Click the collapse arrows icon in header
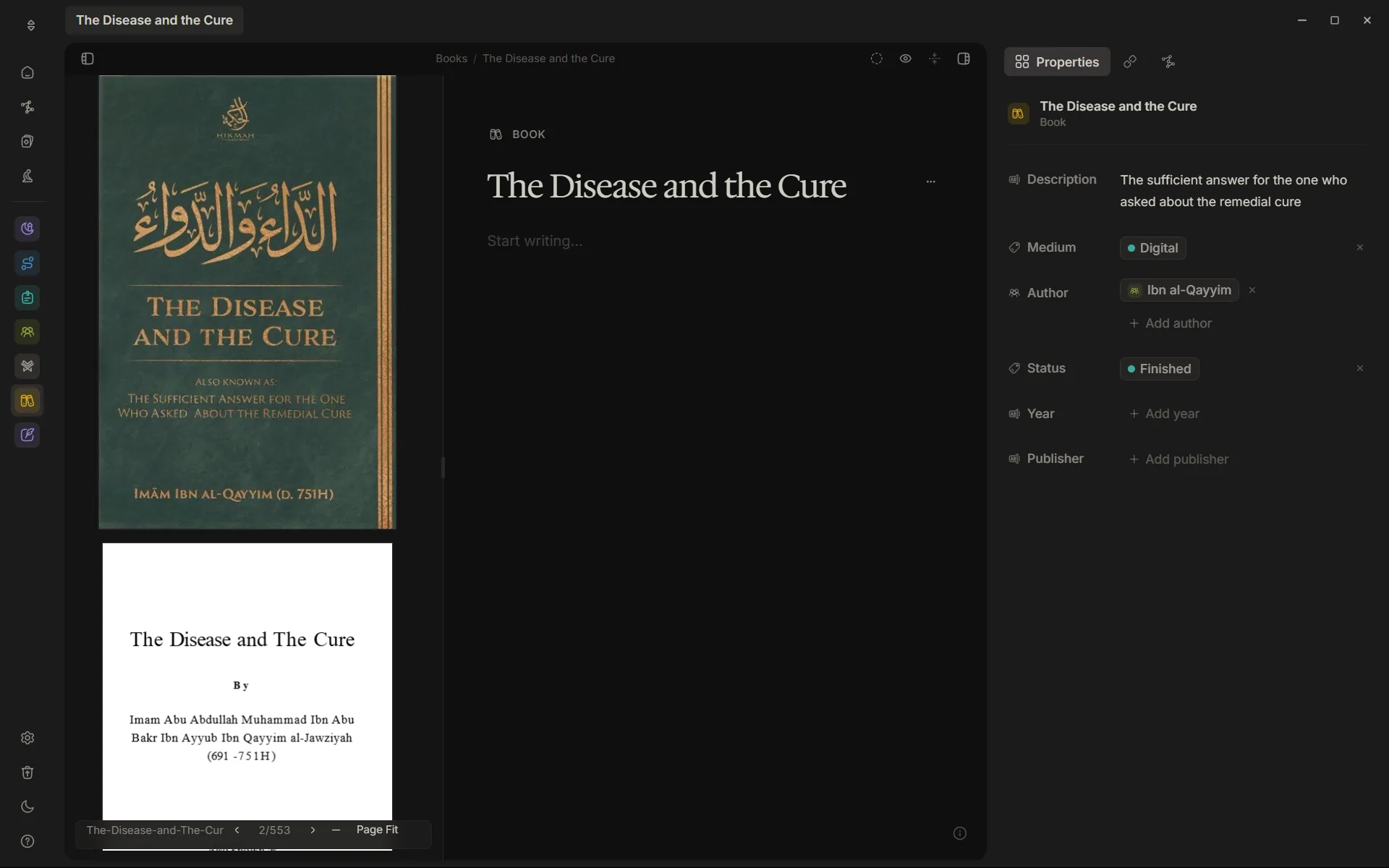This screenshot has width=1389, height=868. [935, 59]
